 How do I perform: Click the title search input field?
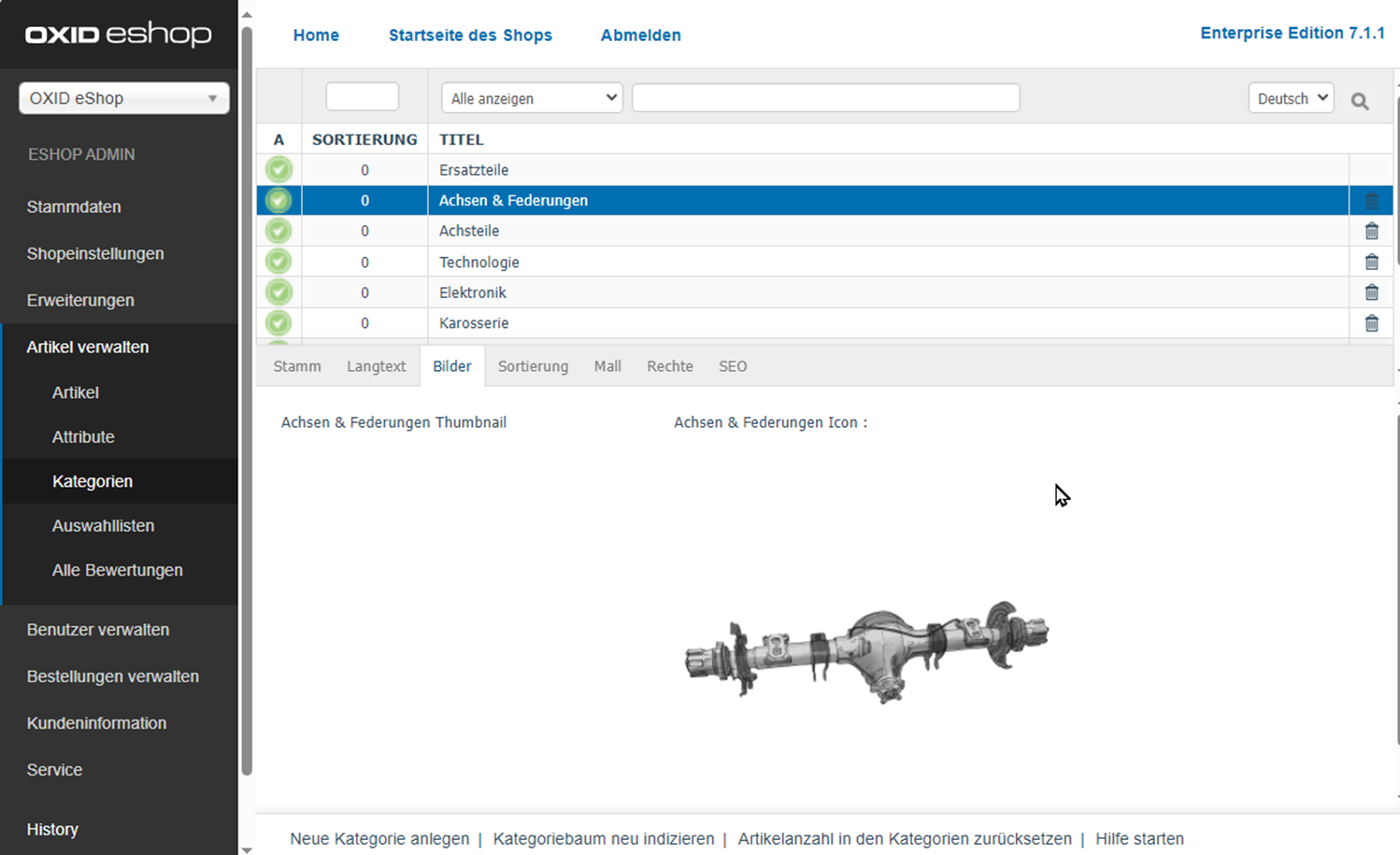tap(825, 98)
